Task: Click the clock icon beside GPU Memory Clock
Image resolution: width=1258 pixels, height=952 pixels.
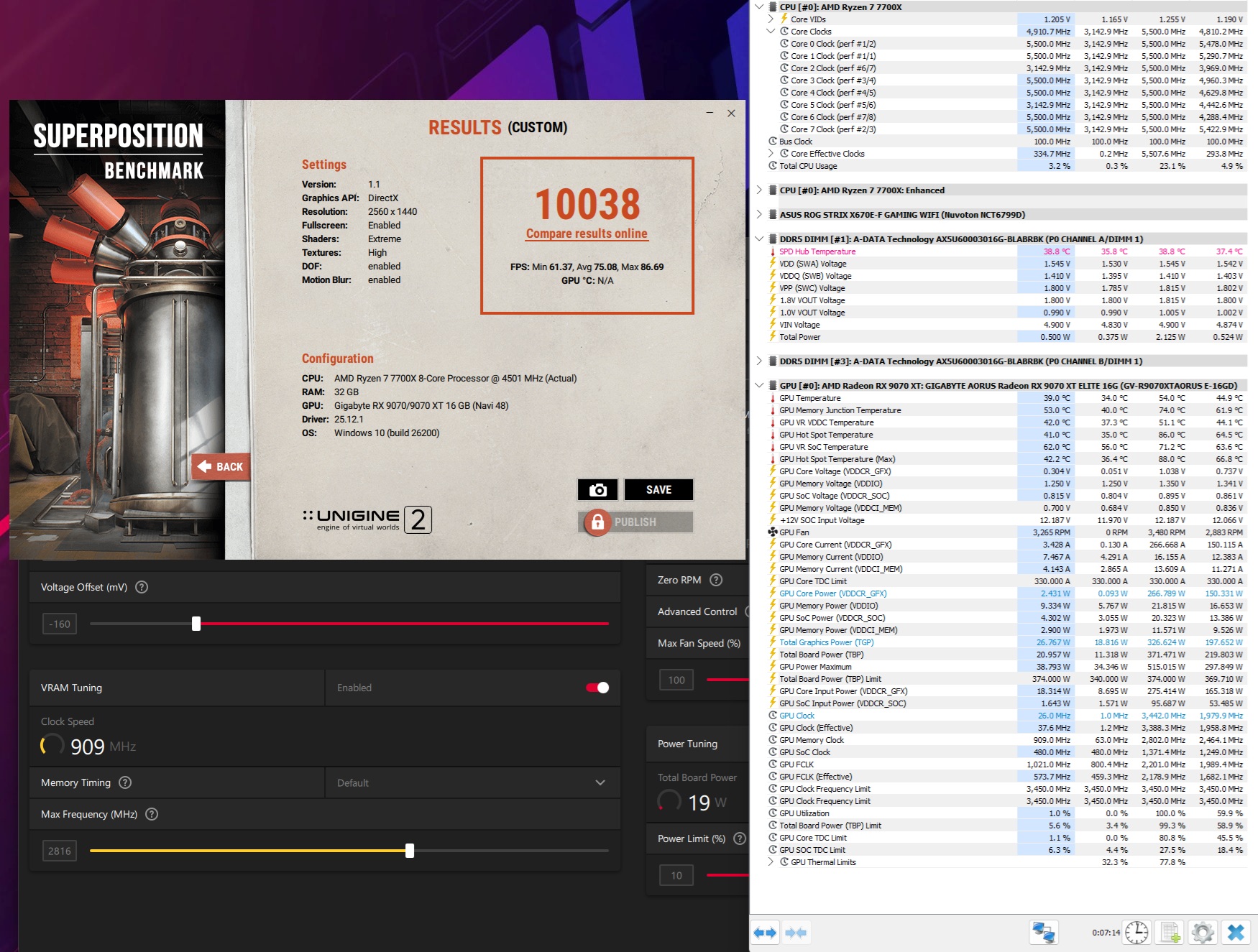Action: pos(773,740)
